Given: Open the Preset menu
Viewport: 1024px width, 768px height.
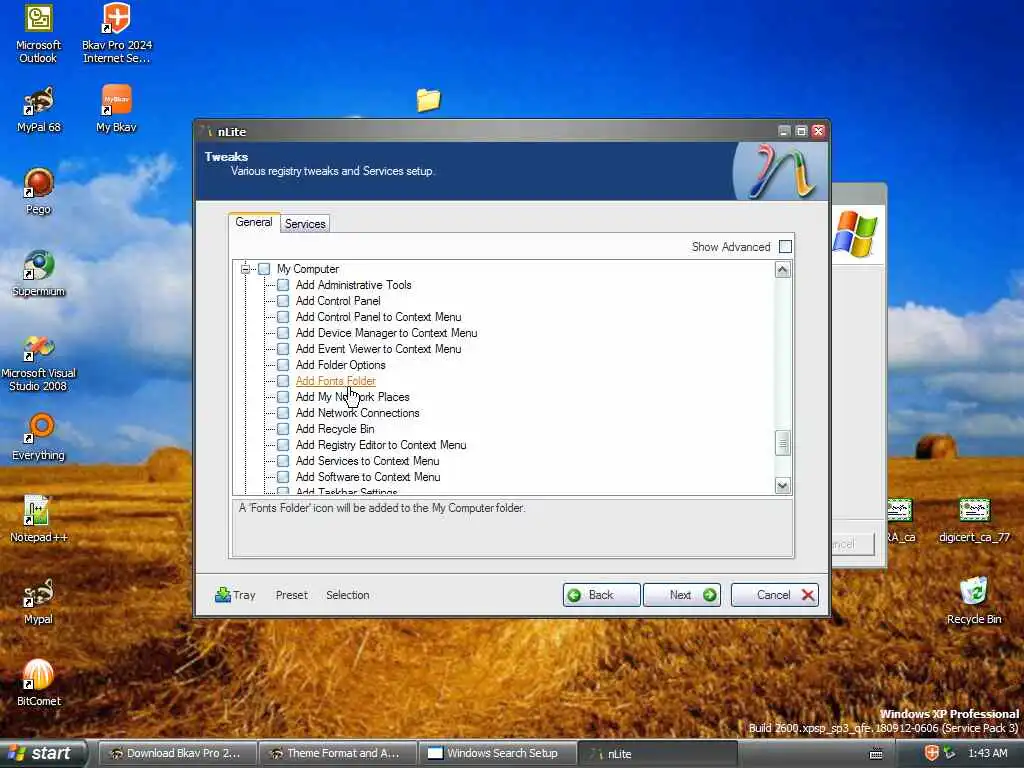Looking at the screenshot, I should tap(291, 595).
